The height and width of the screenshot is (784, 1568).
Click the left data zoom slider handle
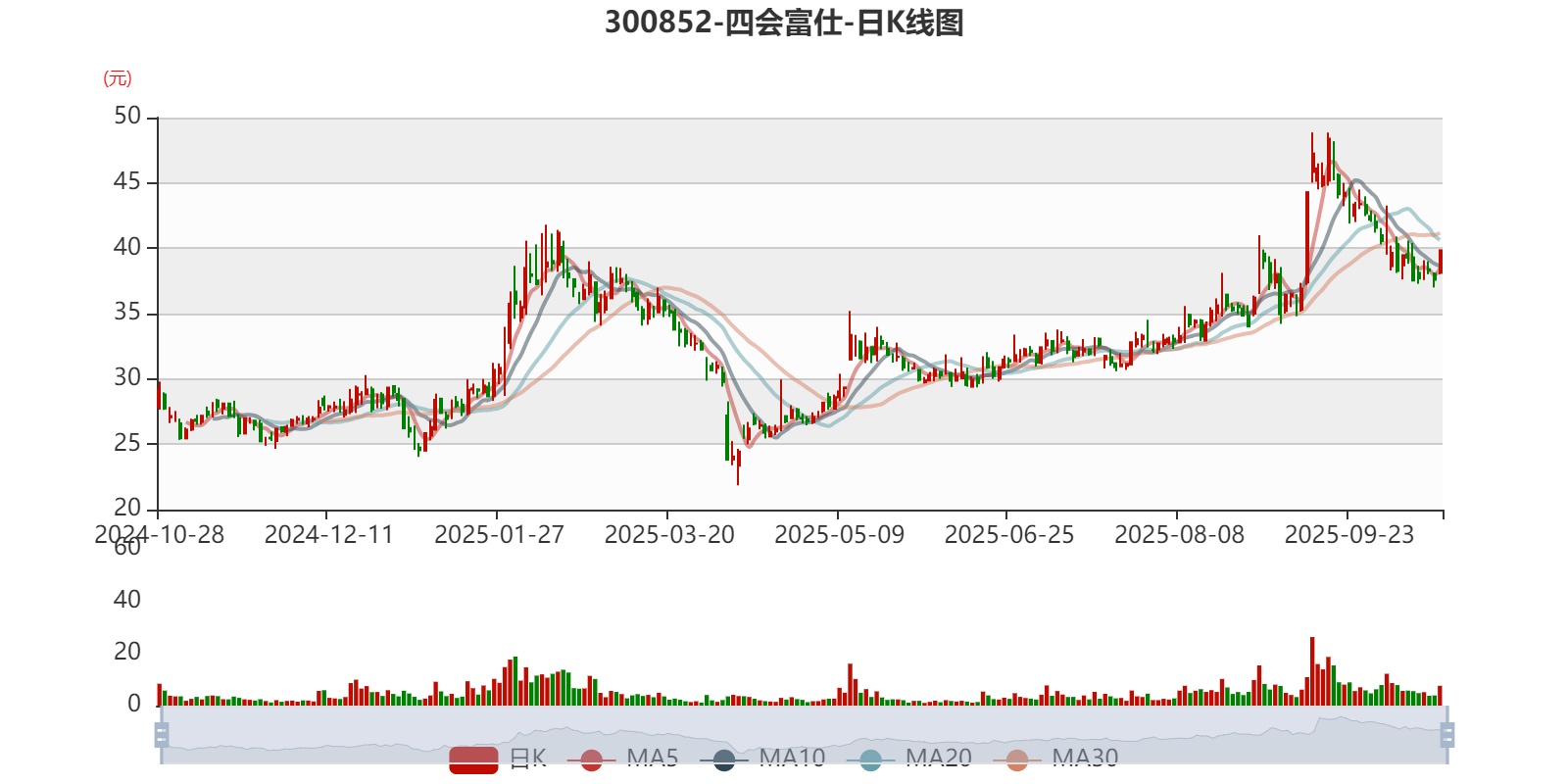click(162, 734)
